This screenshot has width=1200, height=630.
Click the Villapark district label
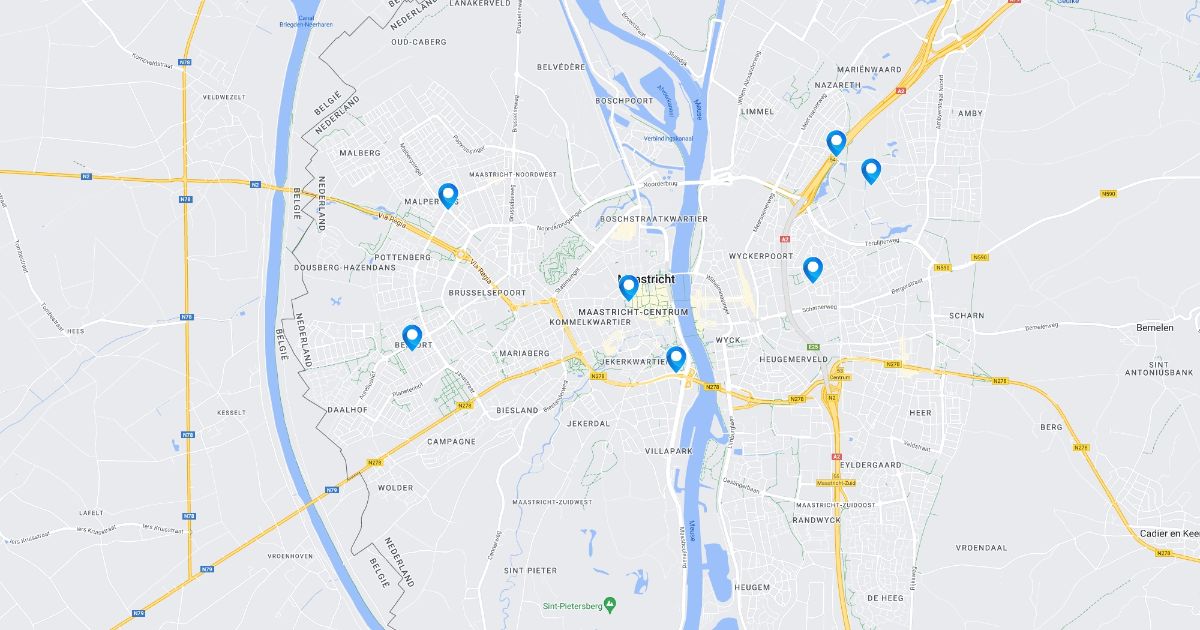[x=669, y=451]
